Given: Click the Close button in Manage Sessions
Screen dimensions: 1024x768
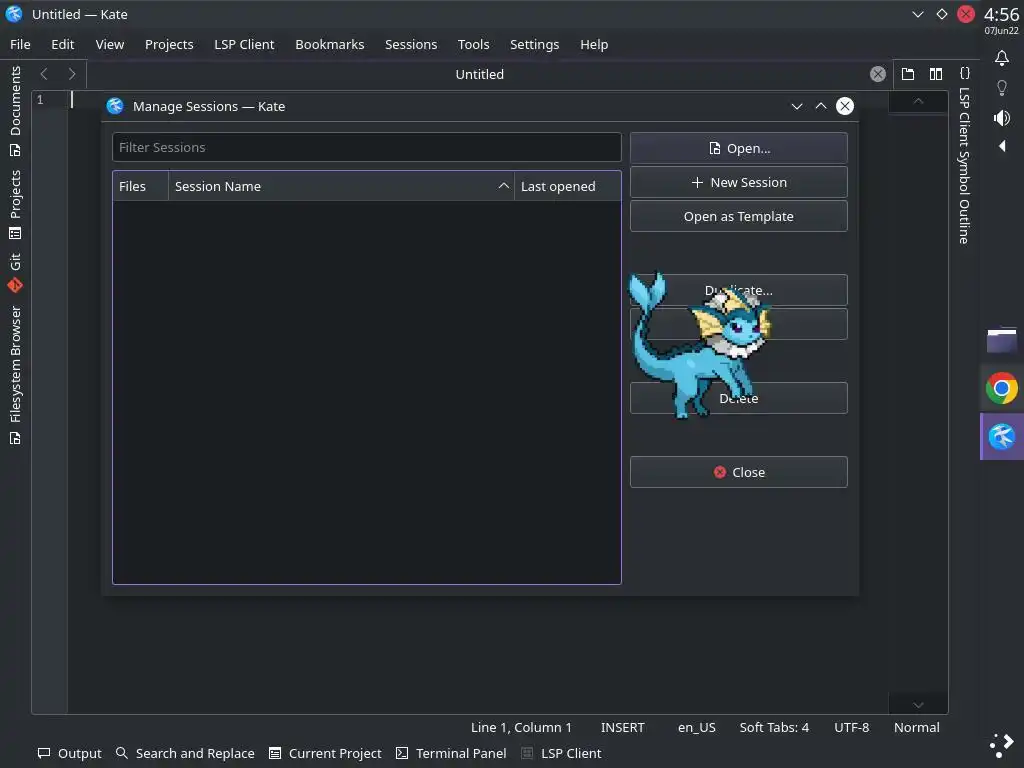Looking at the screenshot, I should (739, 472).
